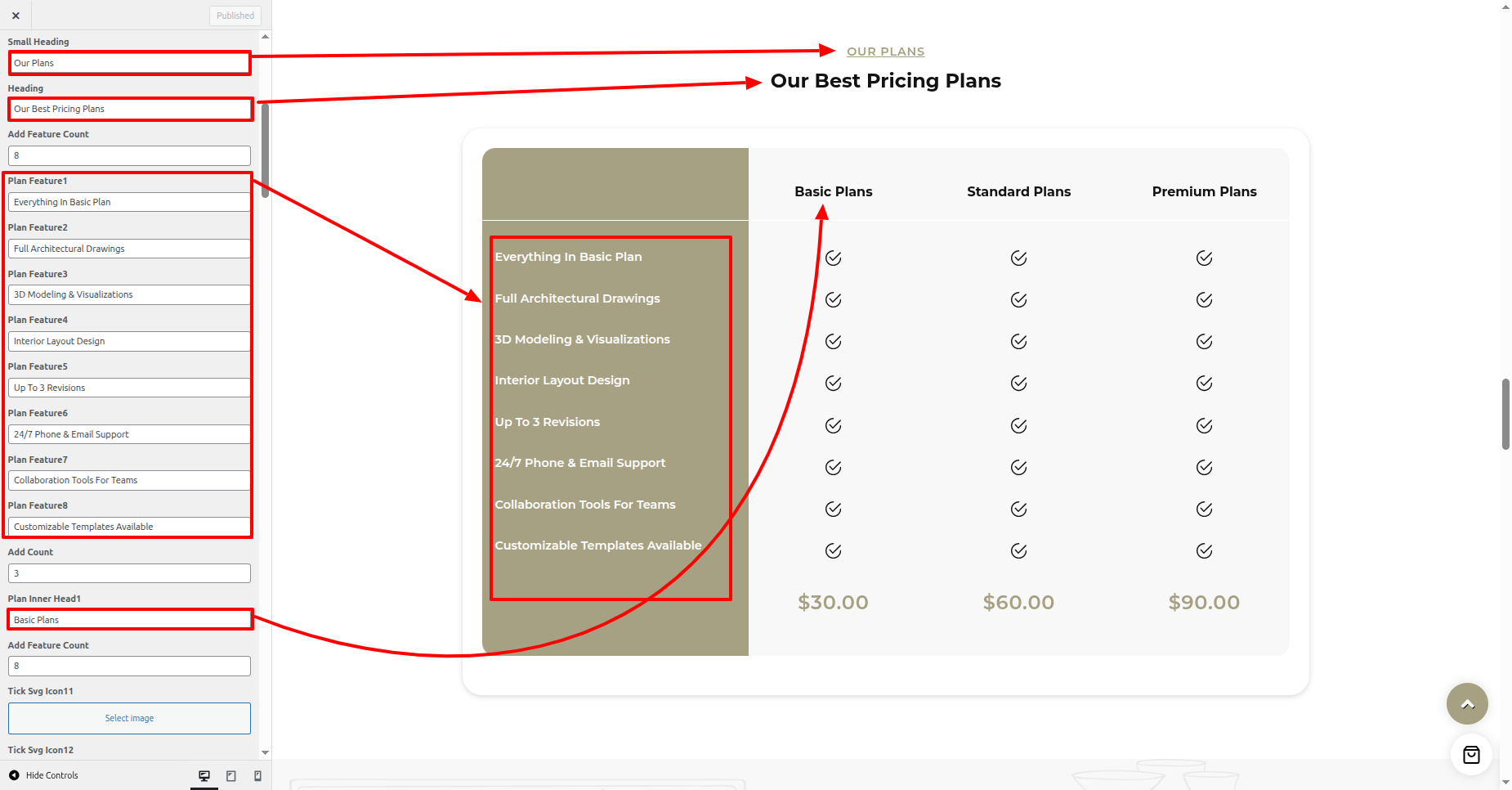The width and height of the screenshot is (1512, 790).
Task: Click the controls panel scroll-up arrow
Action: (x=265, y=37)
